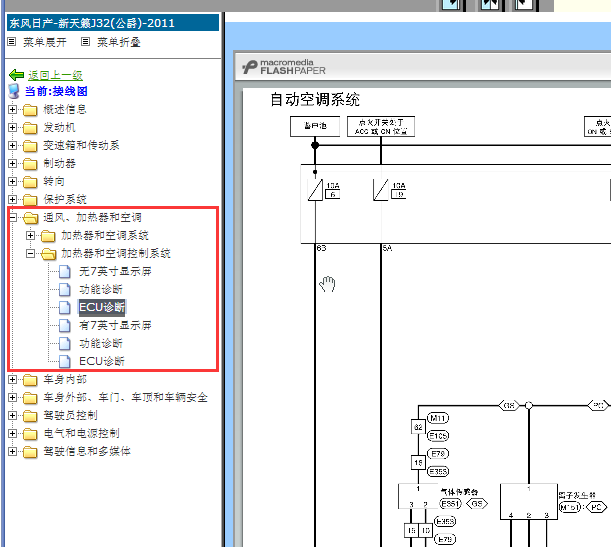611x547 pixels.
Task: Click the 概述信息 folder icon
Action: pyautogui.click(x=30, y=110)
